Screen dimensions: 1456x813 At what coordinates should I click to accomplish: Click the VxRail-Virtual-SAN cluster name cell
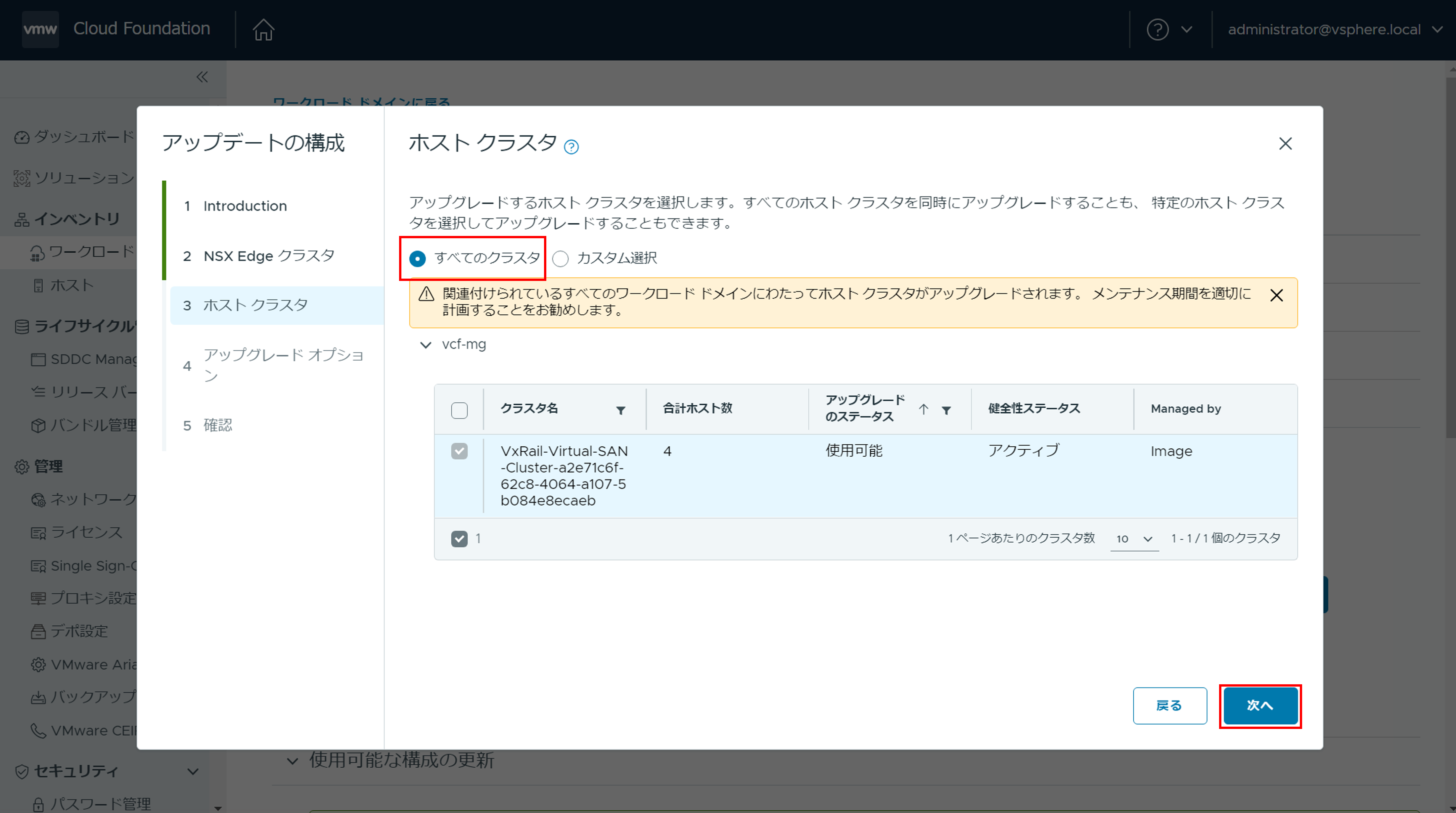point(564,476)
